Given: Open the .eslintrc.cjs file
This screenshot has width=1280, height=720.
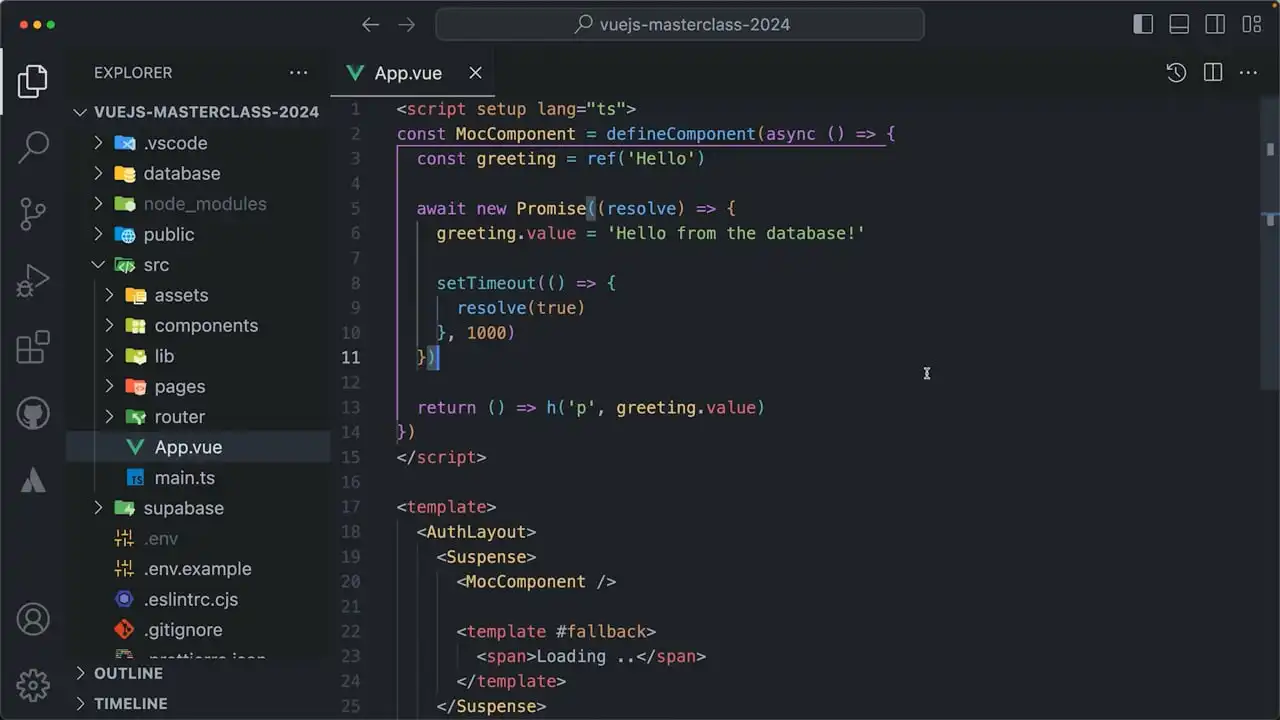Looking at the screenshot, I should coord(198,600).
